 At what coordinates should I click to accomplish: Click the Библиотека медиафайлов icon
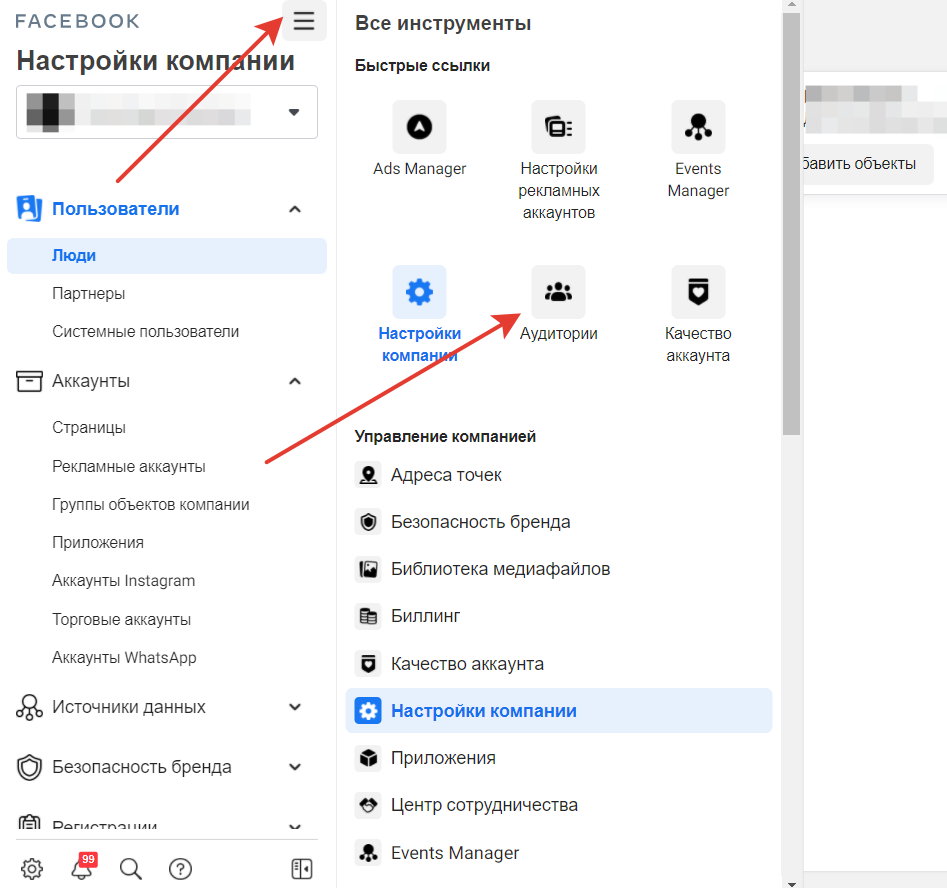368,569
